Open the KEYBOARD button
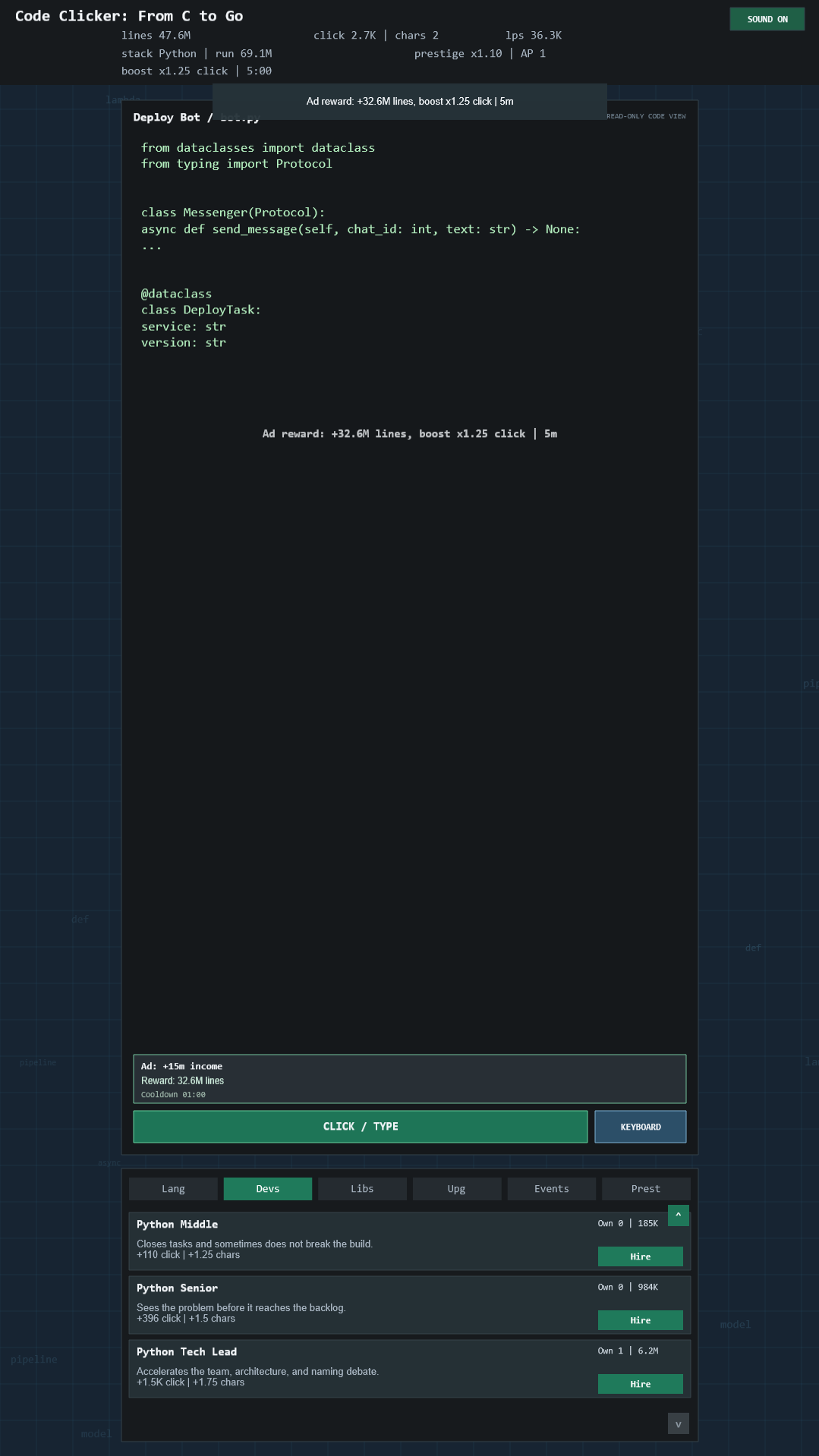819x1456 pixels. [641, 1127]
